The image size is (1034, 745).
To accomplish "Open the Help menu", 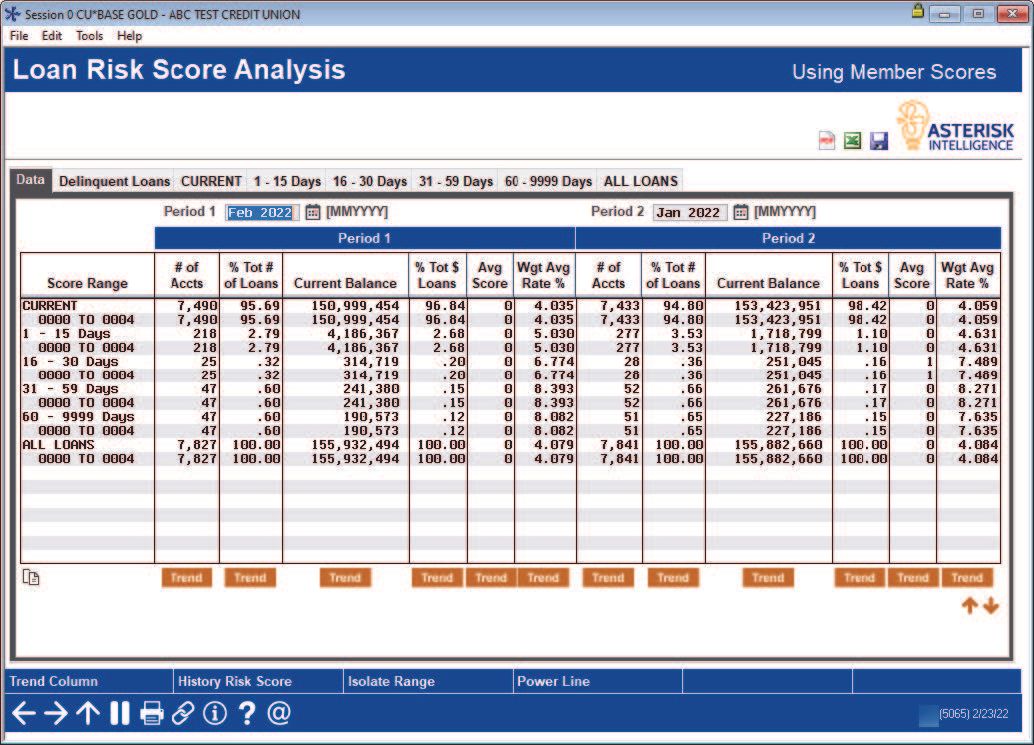I will tap(129, 36).
